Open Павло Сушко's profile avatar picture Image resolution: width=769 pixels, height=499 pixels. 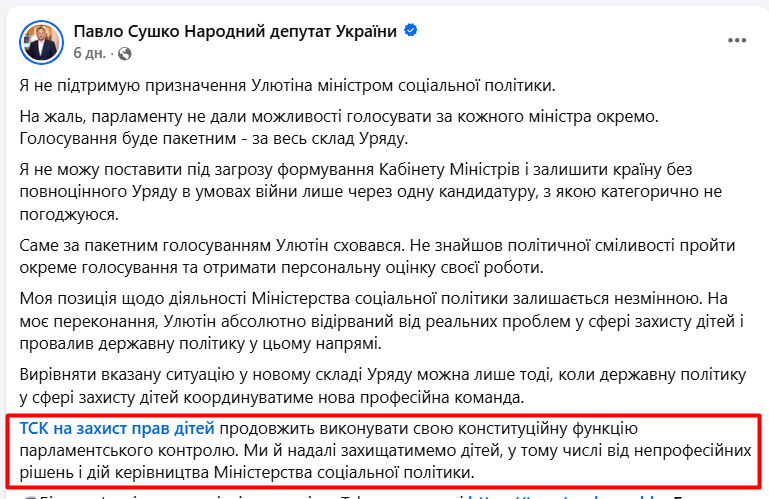[x=41, y=42]
